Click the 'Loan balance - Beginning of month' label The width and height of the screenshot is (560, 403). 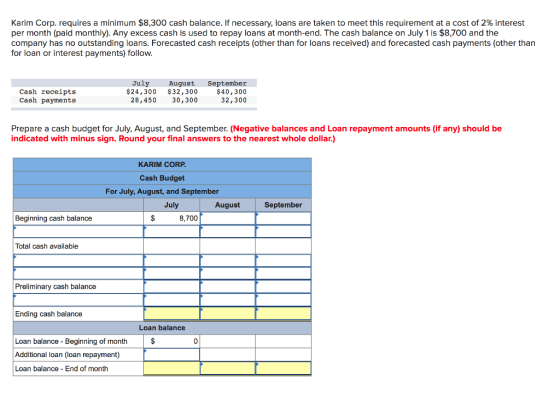(x=71, y=341)
